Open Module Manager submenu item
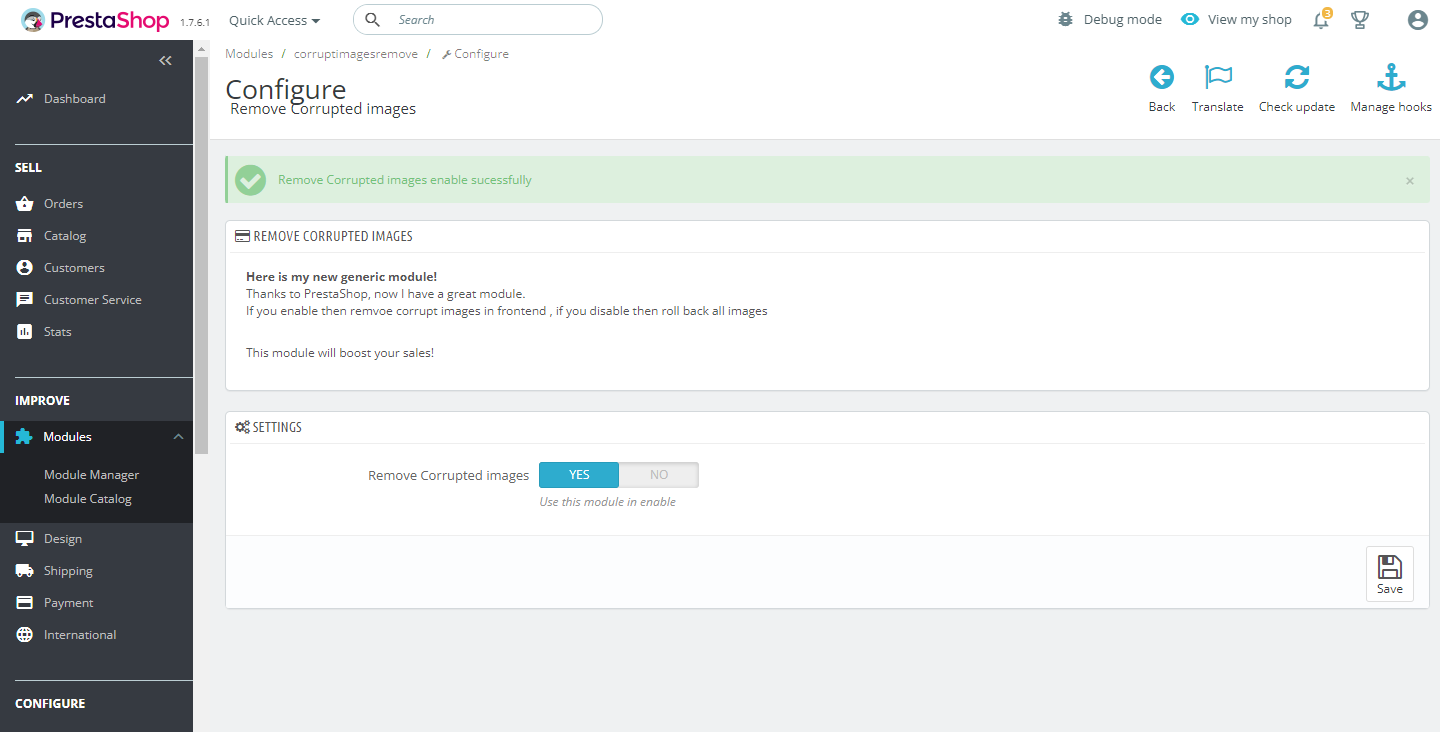 pos(92,475)
